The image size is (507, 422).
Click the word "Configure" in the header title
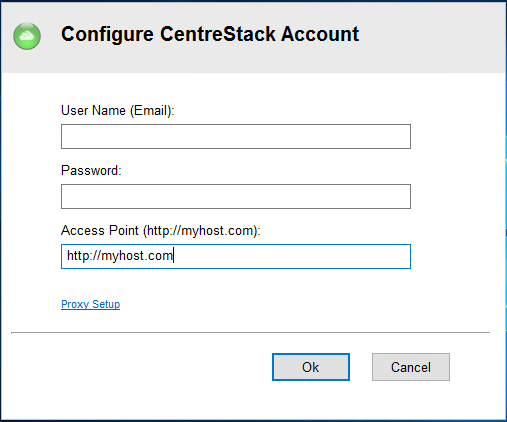(107, 35)
